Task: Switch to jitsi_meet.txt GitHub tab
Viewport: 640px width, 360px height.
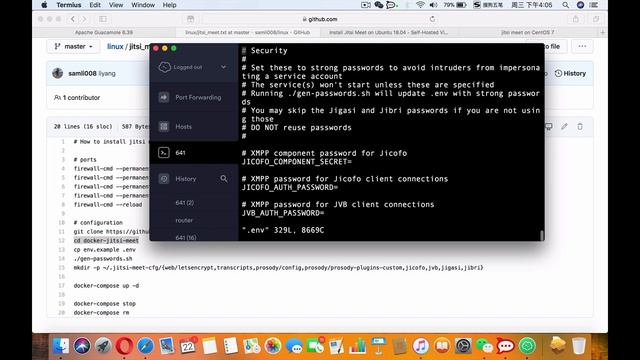Action: pyautogui.click(x=247, y=32)
